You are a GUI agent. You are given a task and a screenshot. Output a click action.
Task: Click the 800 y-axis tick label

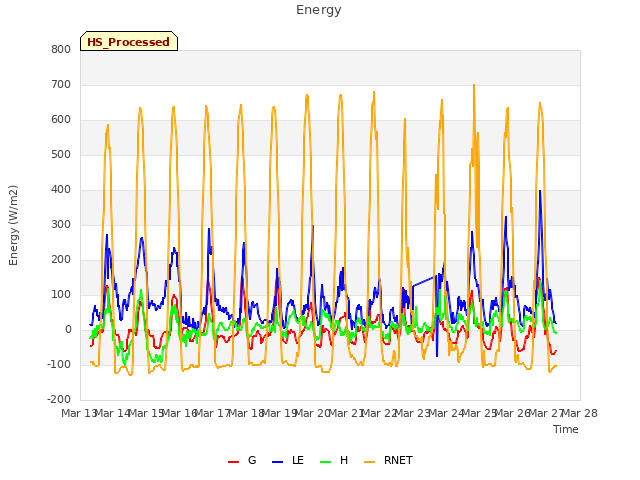point(61,49)
